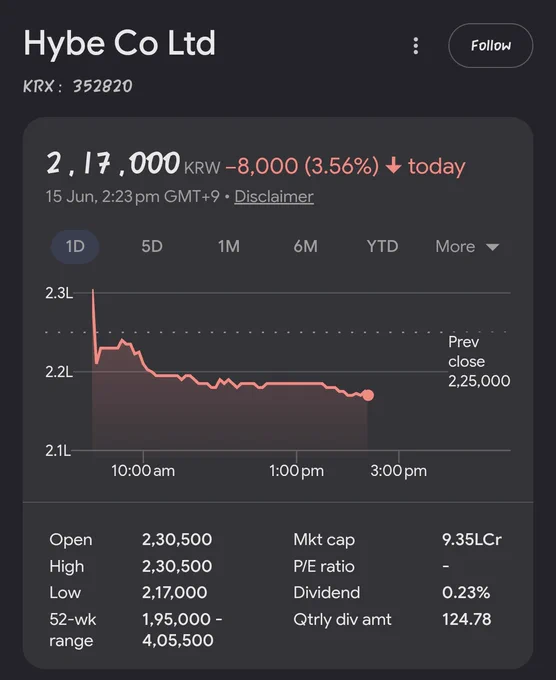Click the Prev close 2,25,000 label

click(479, 361)
